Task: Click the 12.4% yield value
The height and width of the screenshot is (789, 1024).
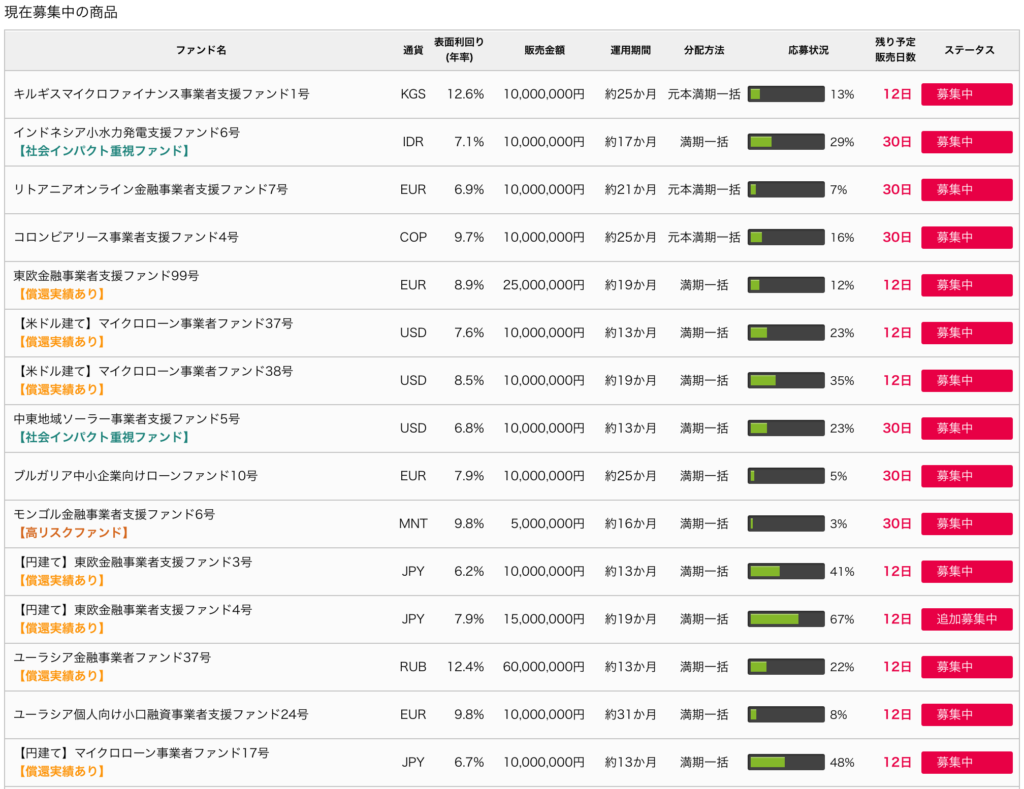Action: point(466,667)
